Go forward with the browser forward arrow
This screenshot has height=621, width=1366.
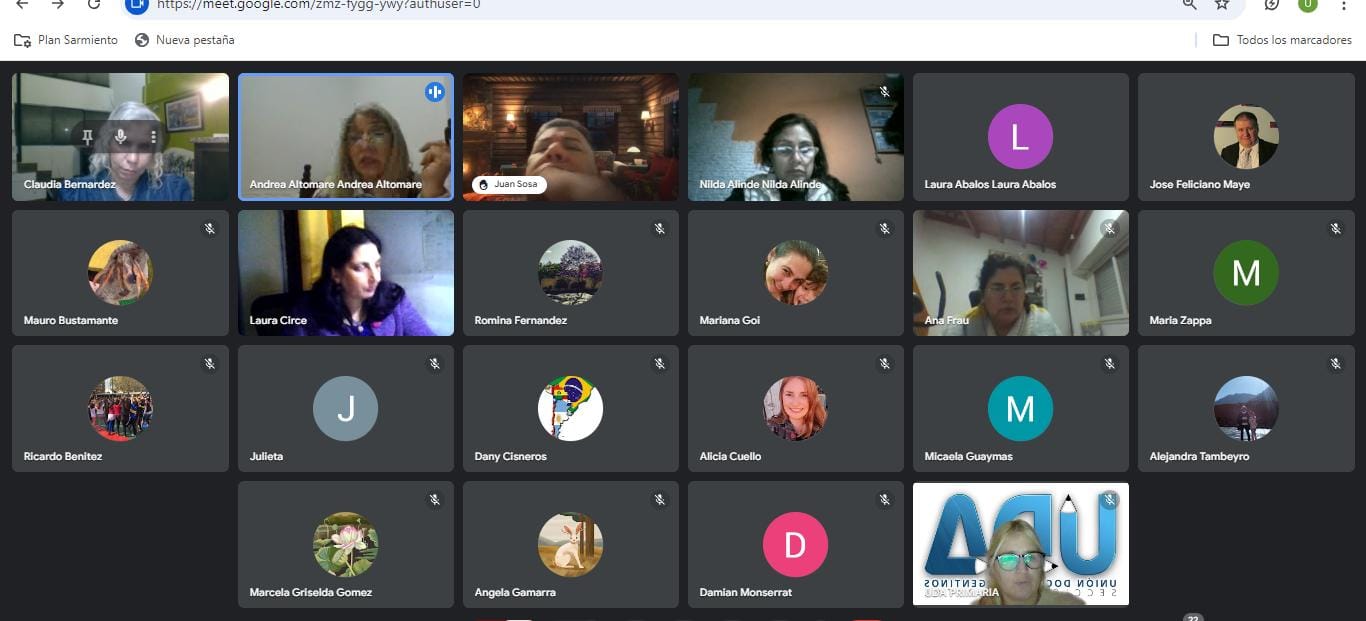tap(58, 4)
